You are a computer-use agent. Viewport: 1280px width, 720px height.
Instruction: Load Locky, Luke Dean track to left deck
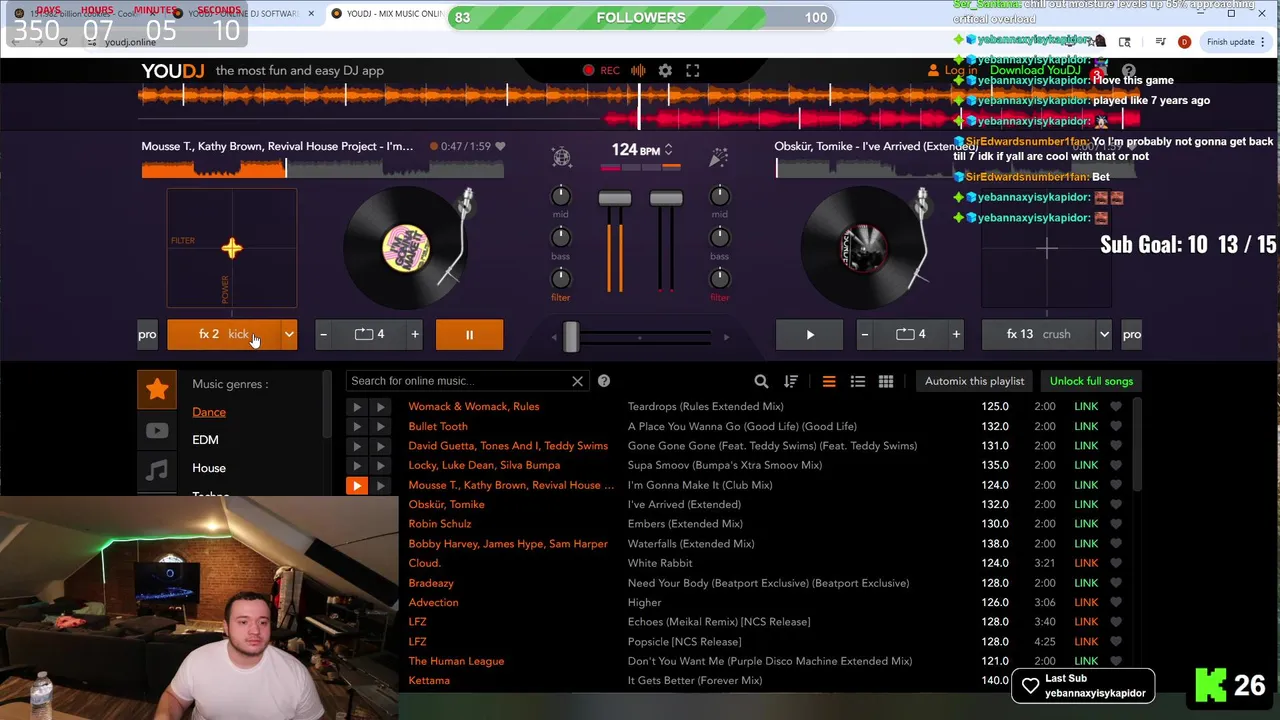[357, 465]
